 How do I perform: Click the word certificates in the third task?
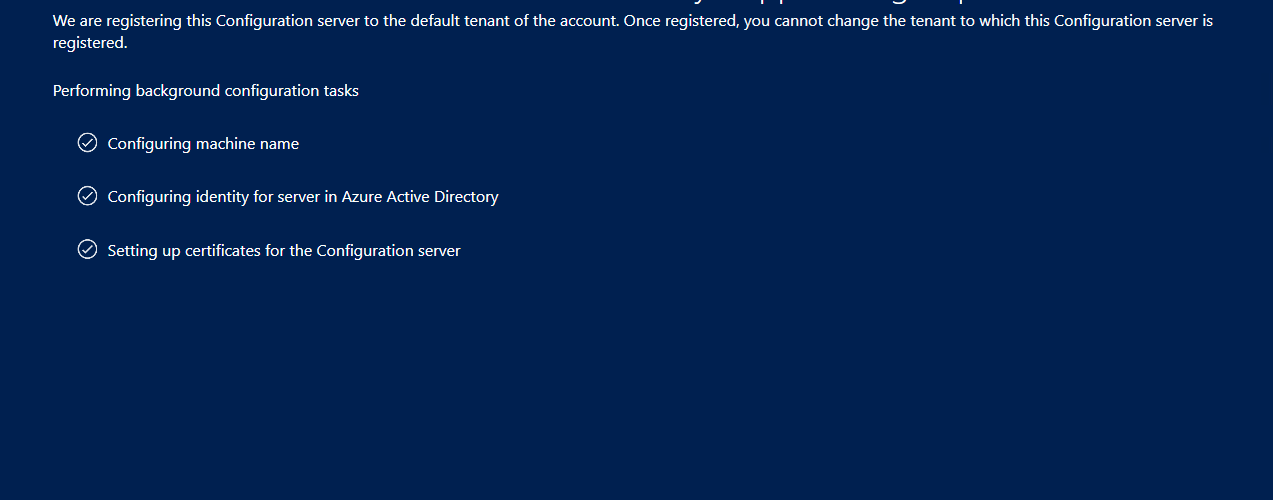click(221, 251)
